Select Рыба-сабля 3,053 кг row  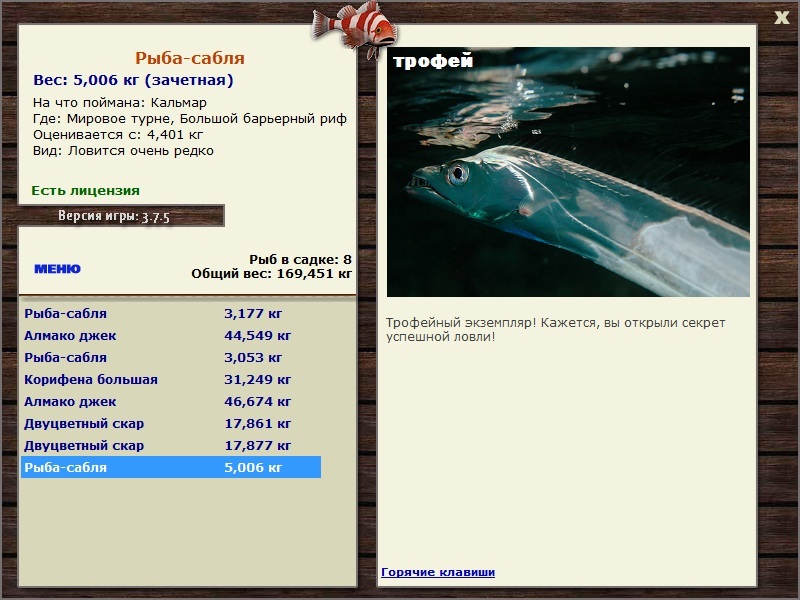[x=171, y=357]
